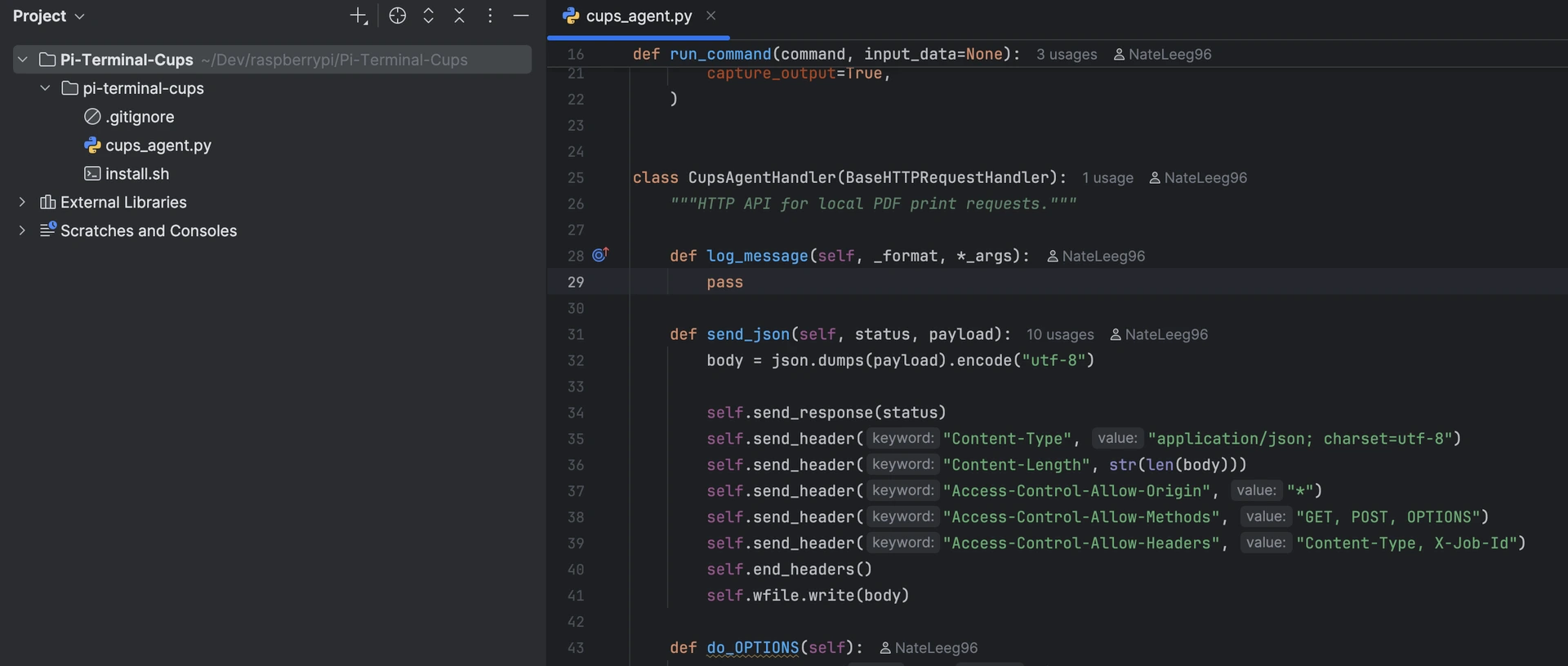Screen dimensions: 1568x666
Task: Expand External Libraries node
Action: pos(22,202)
